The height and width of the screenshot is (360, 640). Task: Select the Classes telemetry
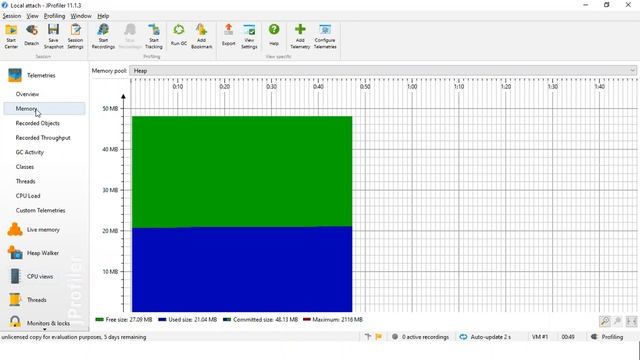tap(25, 167)
